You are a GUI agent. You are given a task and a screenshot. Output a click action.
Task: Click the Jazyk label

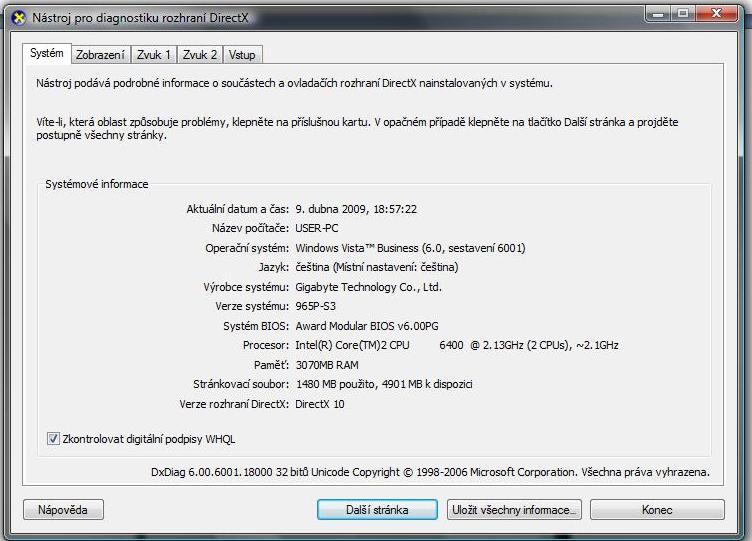click(x=274, y=267)
